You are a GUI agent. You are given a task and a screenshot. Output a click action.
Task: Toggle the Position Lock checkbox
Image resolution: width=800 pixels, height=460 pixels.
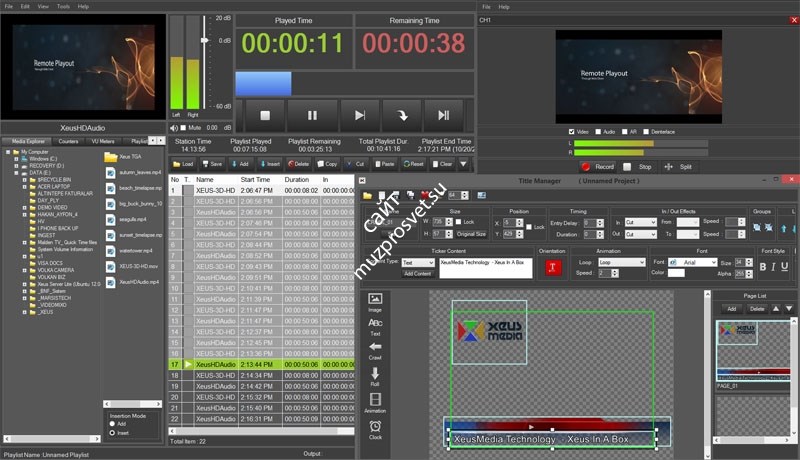pos(529,227)
